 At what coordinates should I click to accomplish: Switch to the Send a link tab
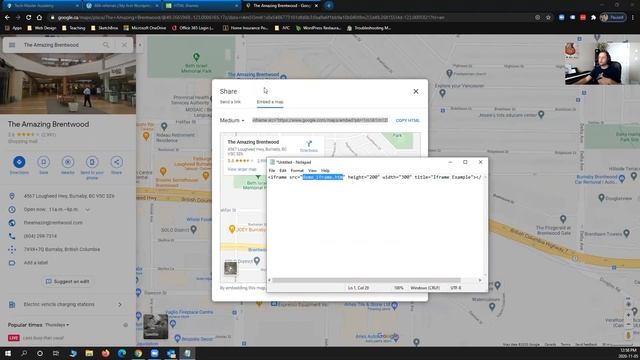pos(230,102)
